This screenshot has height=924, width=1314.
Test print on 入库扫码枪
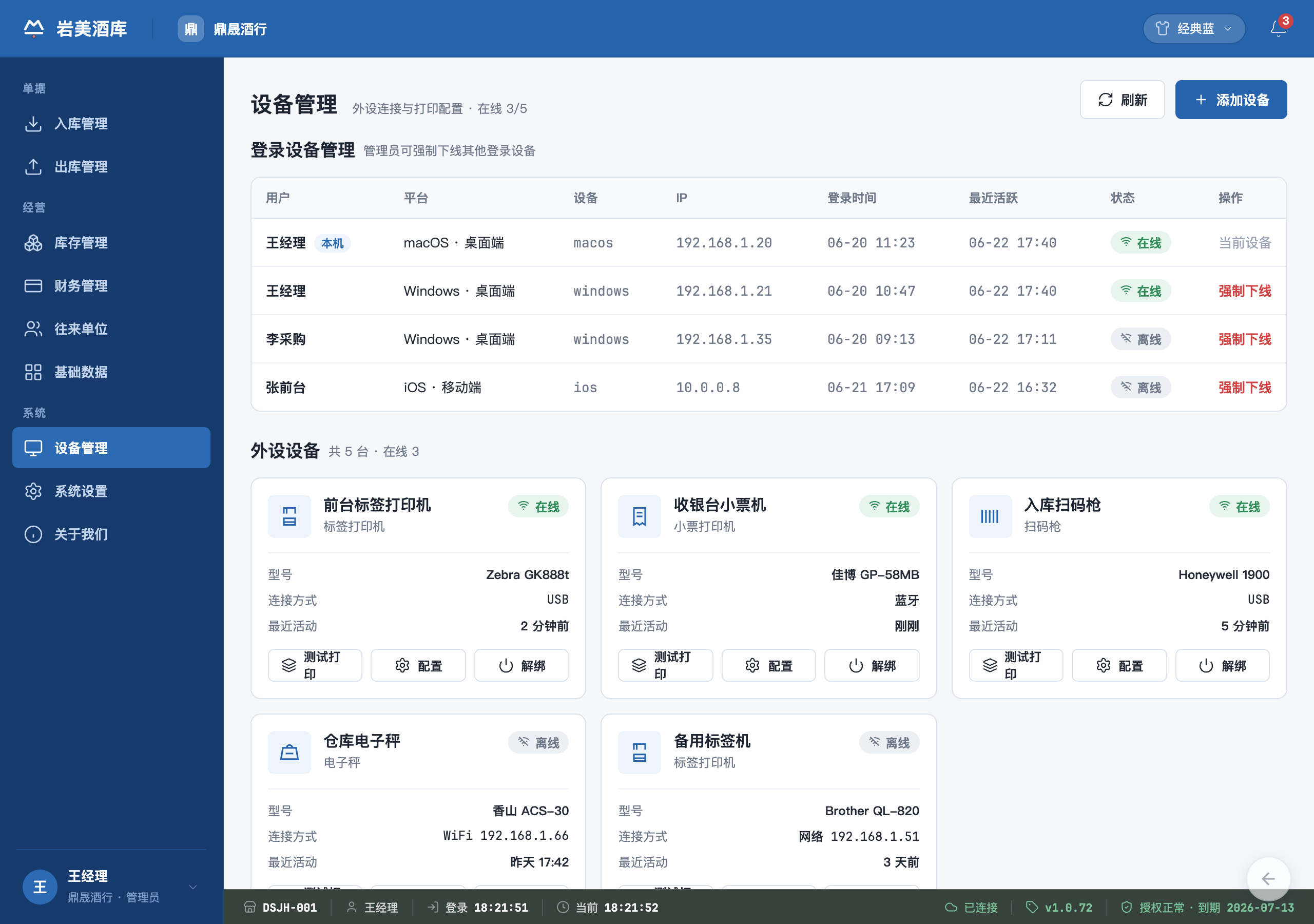coord(1015,665)
